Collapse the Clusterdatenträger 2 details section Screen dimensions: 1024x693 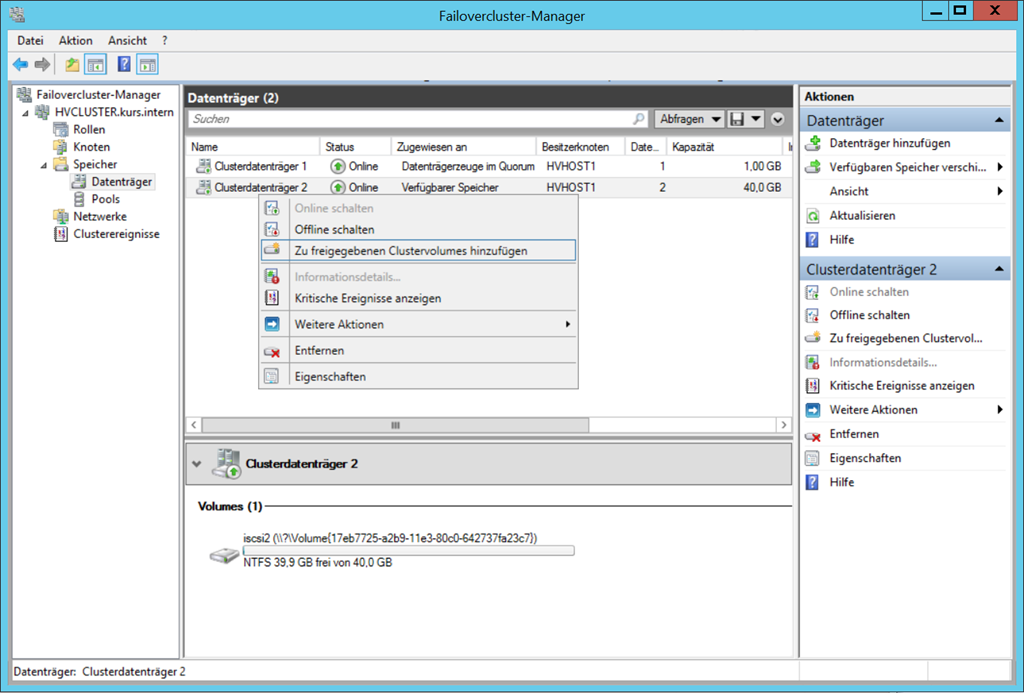coord(197,464)
